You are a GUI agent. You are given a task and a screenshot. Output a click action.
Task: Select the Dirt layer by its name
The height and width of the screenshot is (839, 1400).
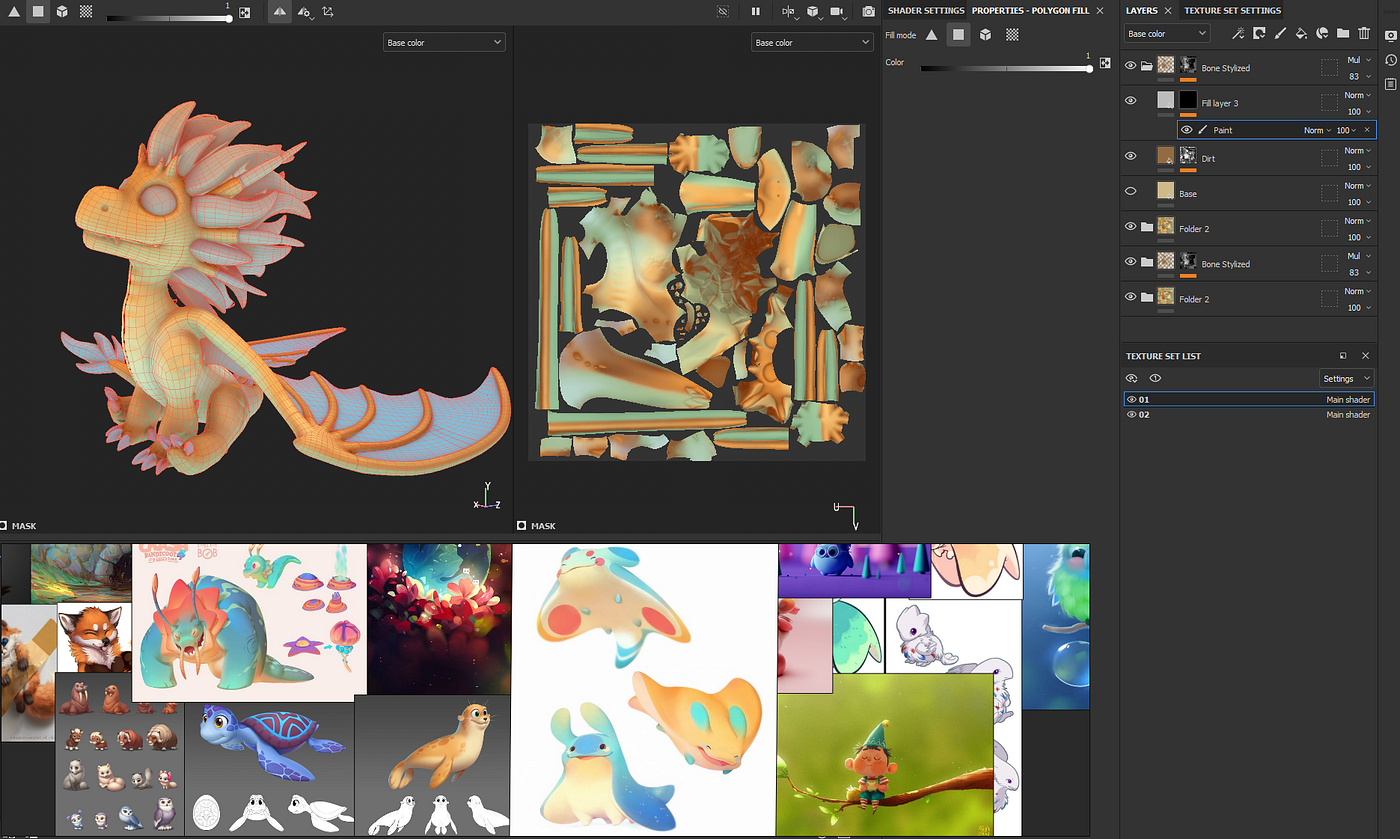(x=1208, y=158)
